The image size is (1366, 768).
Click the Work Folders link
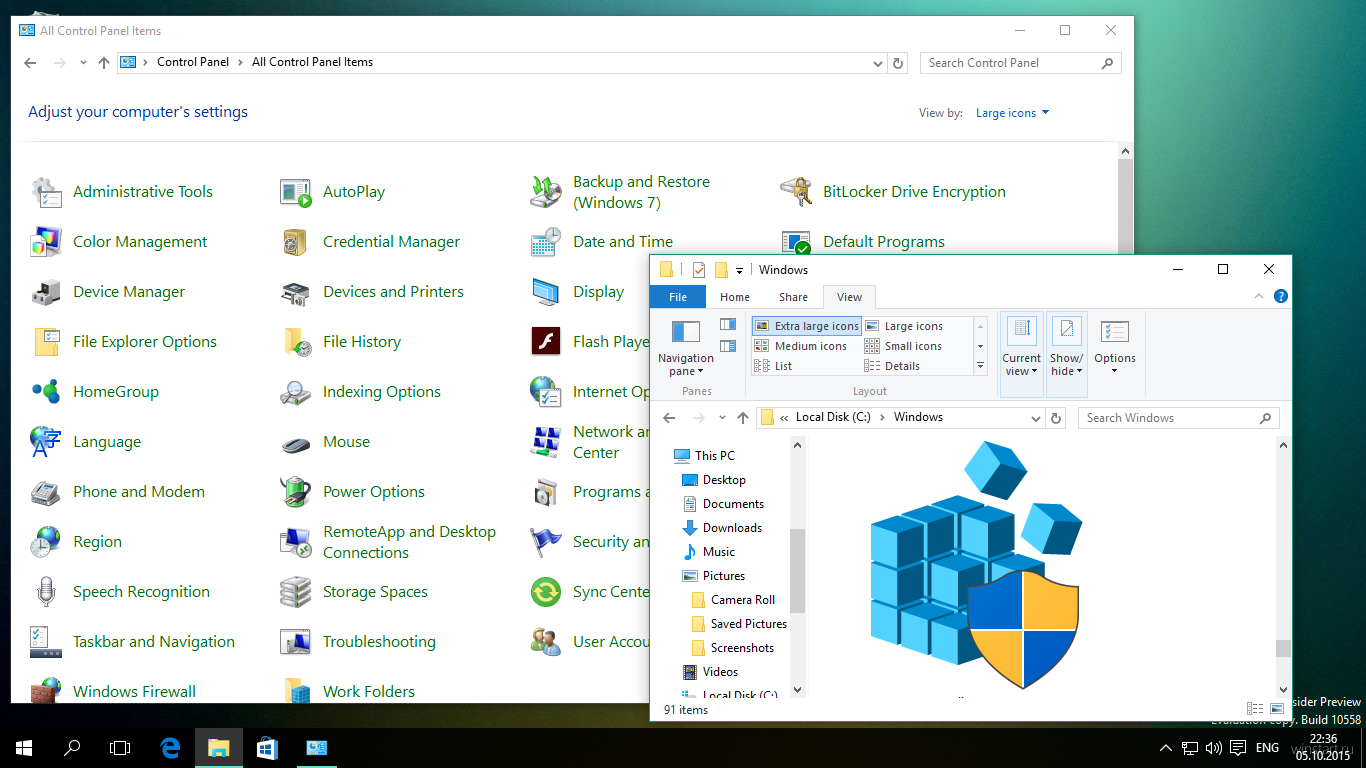[x=368, y=692]
